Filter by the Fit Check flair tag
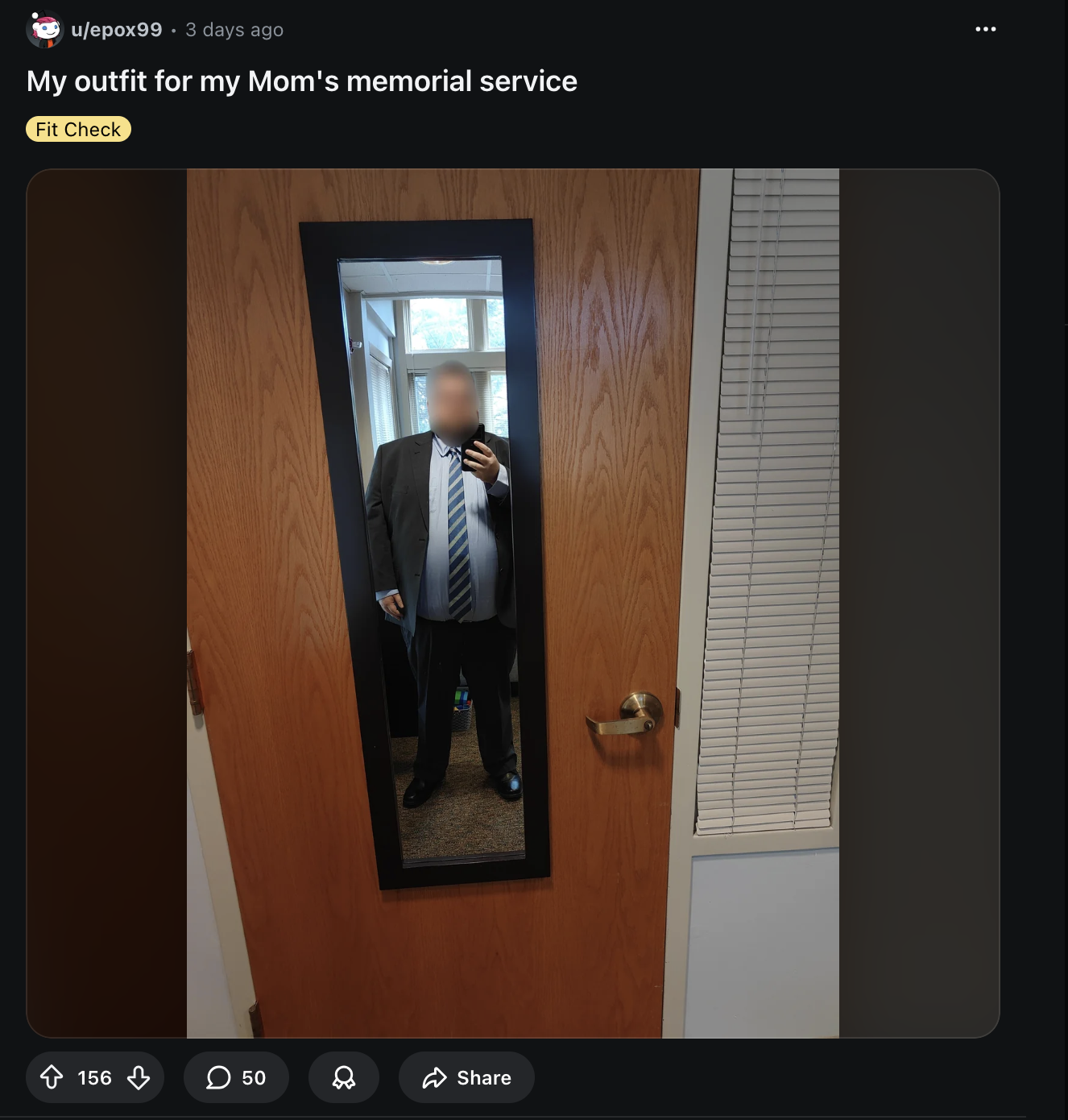The width and height of the screenshot is (1068, 1120). 78,129
